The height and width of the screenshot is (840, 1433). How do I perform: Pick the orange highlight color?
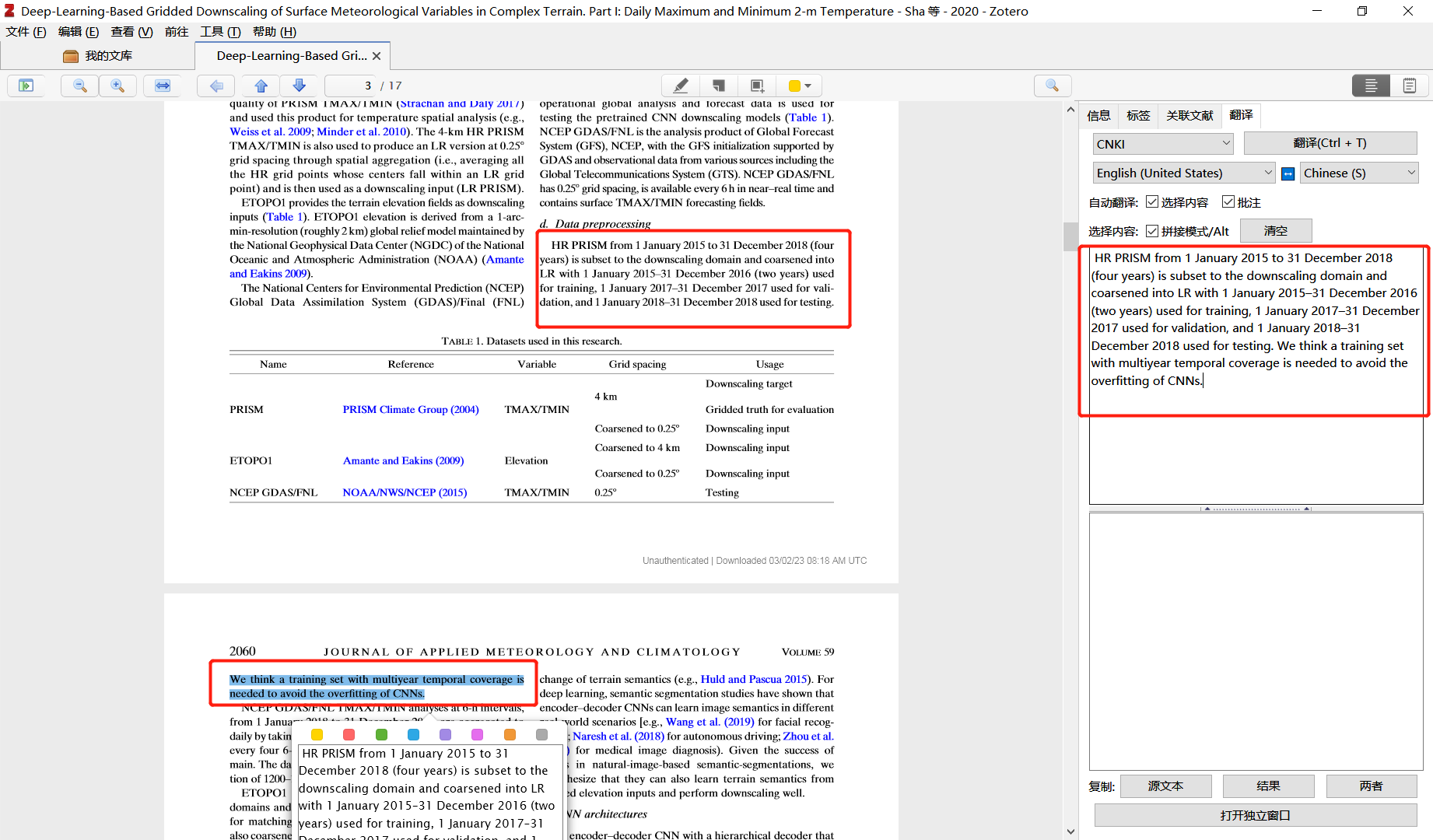tap(510, 734)
